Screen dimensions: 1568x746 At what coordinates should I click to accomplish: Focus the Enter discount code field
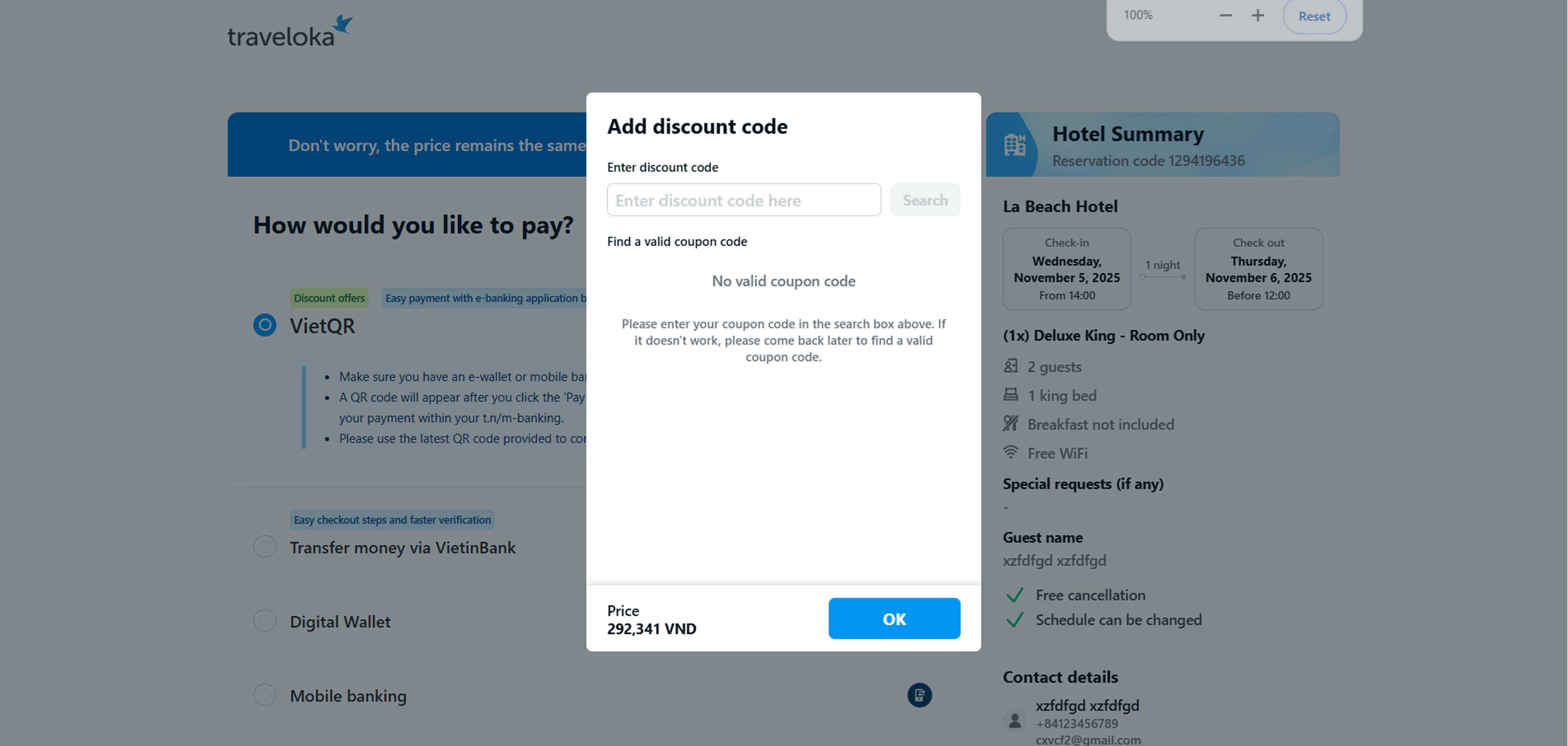click(x=743, y=200)
